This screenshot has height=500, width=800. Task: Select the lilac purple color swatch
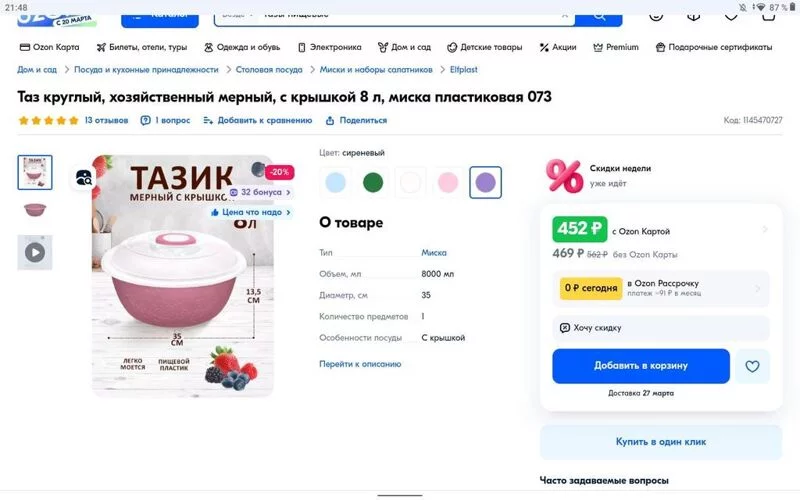click(485, 182)
